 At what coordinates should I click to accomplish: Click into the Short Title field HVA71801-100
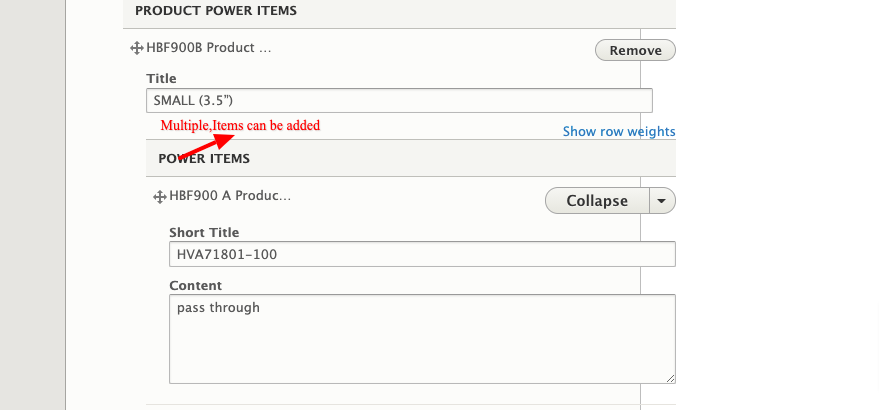tap(422, 254)
